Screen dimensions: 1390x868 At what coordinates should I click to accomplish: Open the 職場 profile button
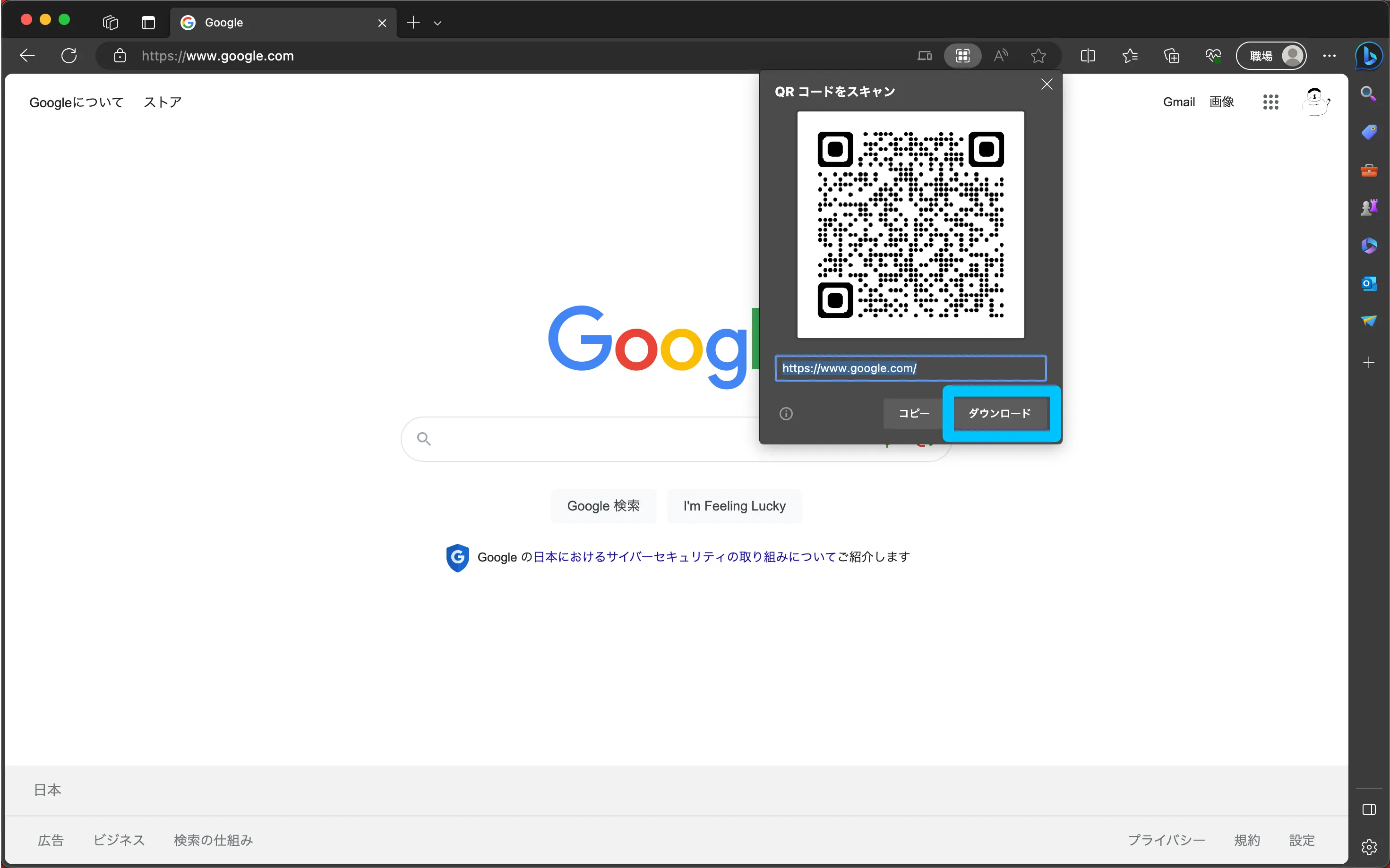coord(1271,56)
